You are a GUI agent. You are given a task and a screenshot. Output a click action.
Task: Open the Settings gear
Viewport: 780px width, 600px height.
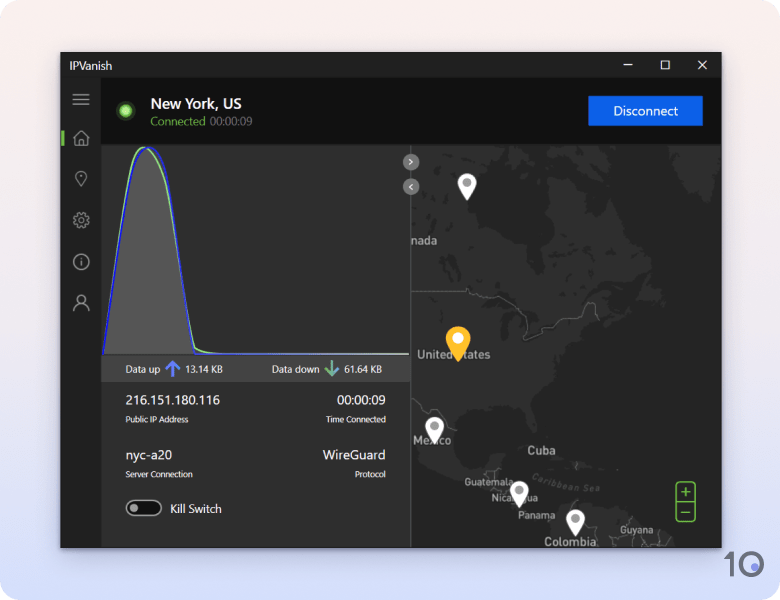point(81,220)
